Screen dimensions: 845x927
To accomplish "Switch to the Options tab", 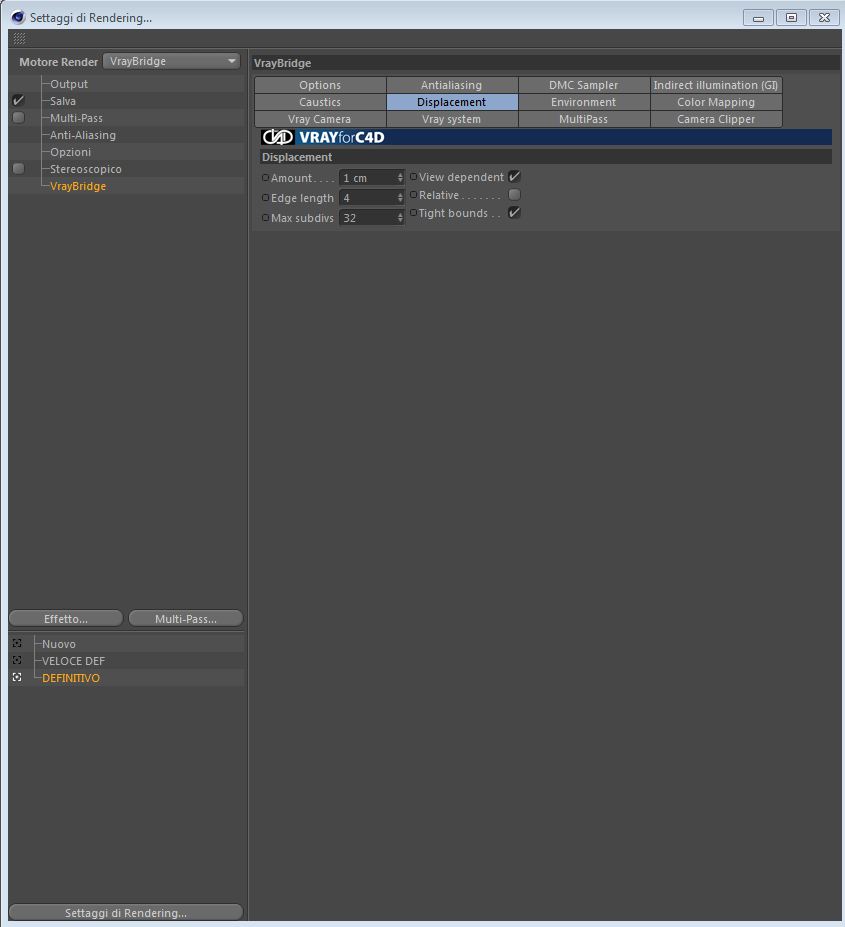I will coord(320,85).
